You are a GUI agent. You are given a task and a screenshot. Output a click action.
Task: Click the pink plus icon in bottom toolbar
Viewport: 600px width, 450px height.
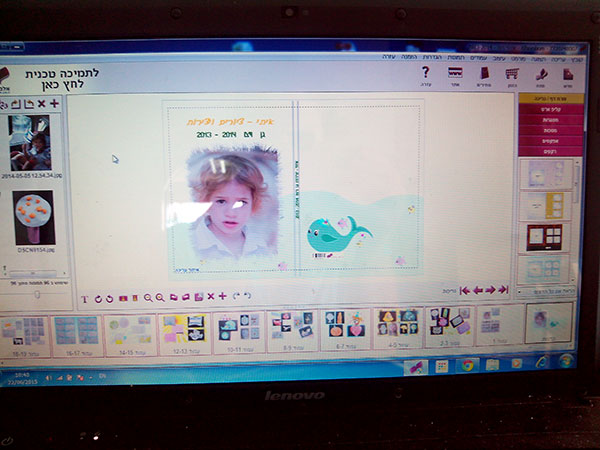click(222, 296)
